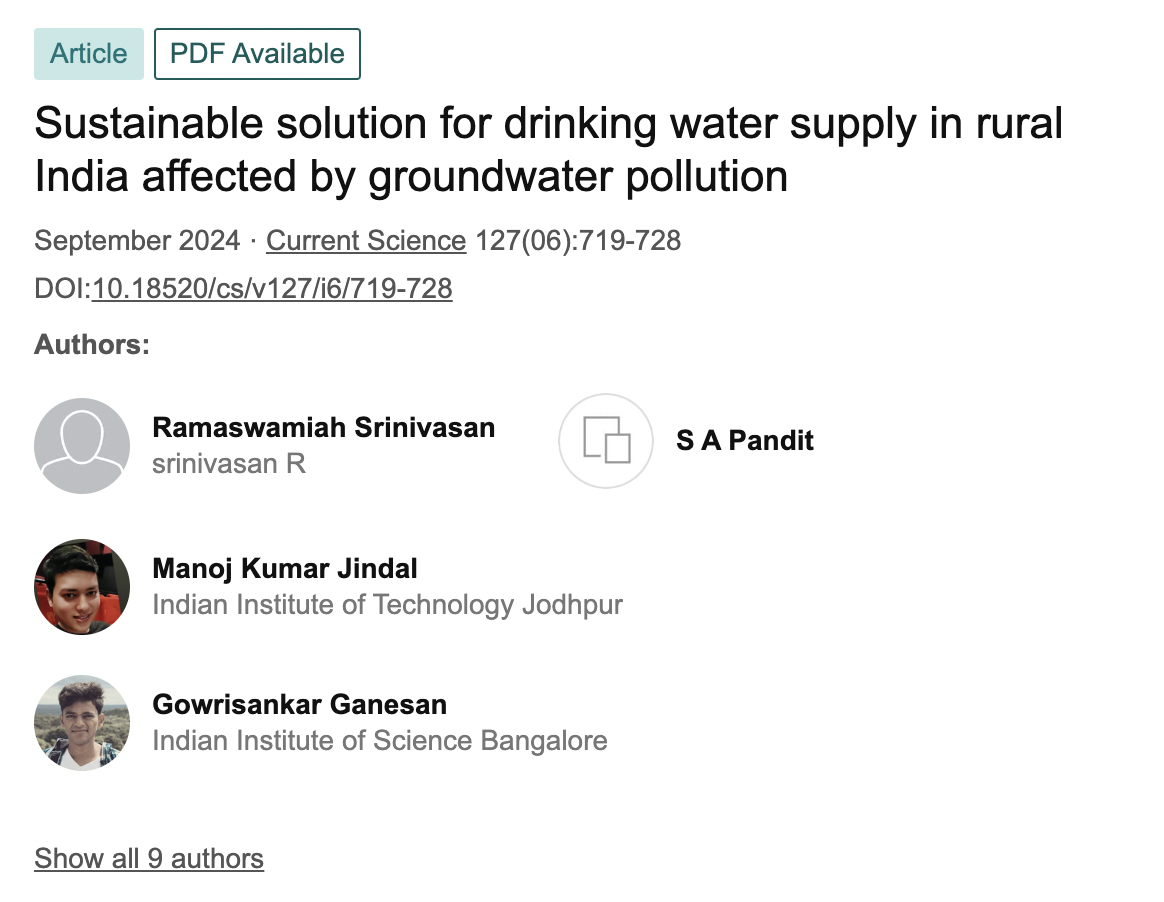
Task: Open Manoj Kumar Jindal's author page
Action: point(284,568)
